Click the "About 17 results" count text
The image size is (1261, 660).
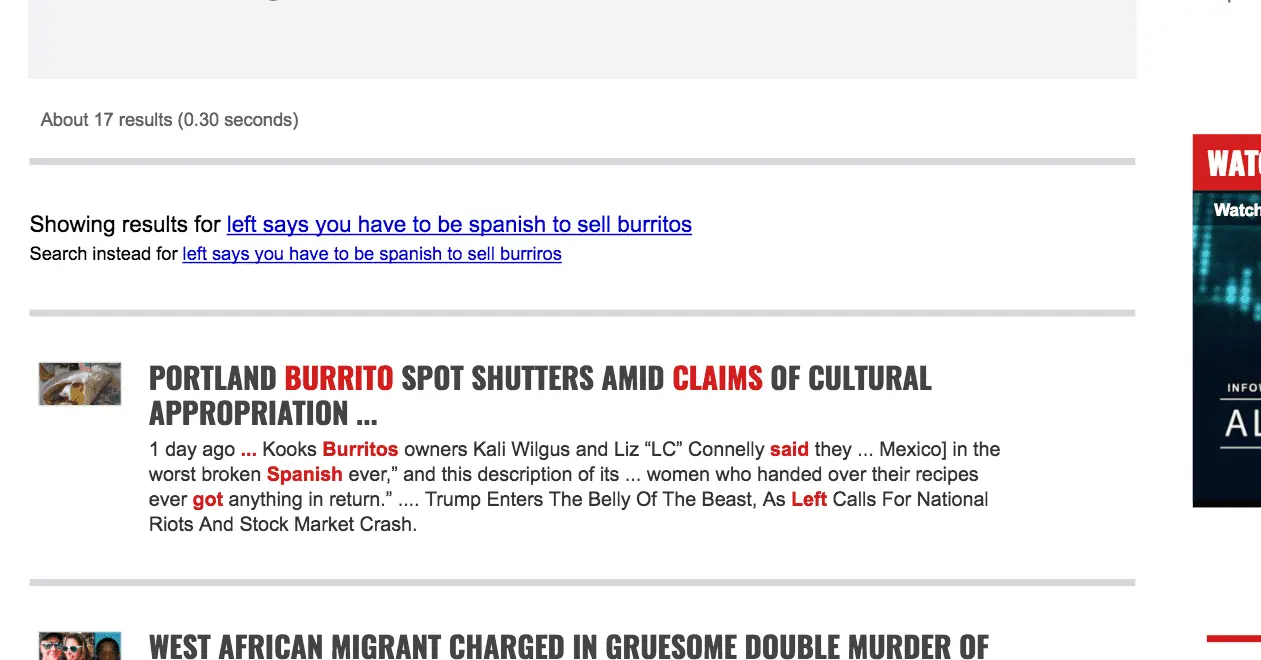(169, 120)
